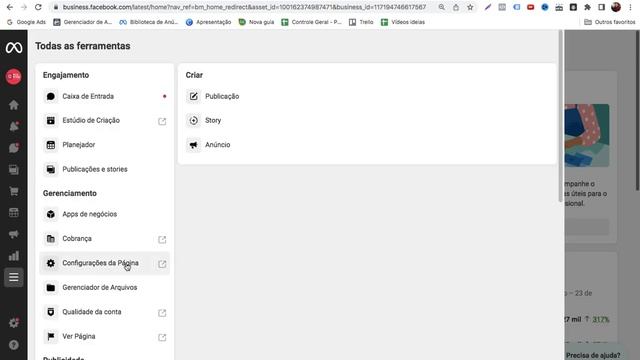The width and height of the screenshot is (640, 360).
Task: Open the ads megaphone icon in sidebar
Action: point(13,234)
